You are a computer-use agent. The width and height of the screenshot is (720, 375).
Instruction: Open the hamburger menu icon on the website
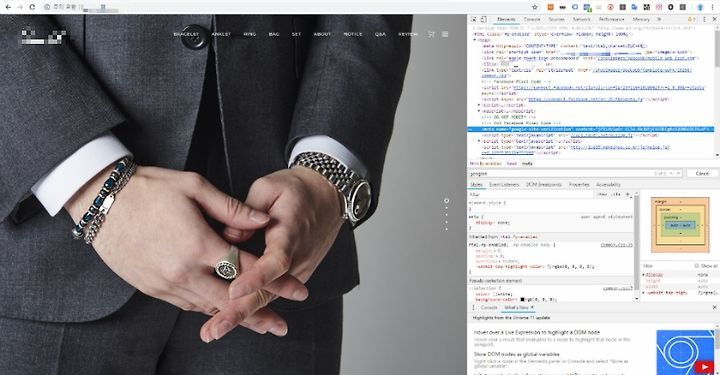pyautogui.click(x=445, y=34)
